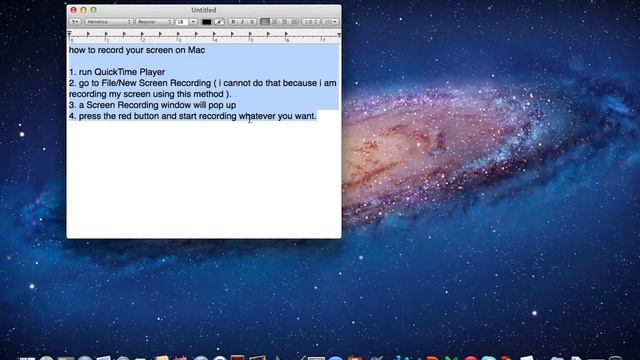This screenshot has height=360, width=640.
Task: Select the tab stop at the 4-inch mark
Action: click(214, 34)
